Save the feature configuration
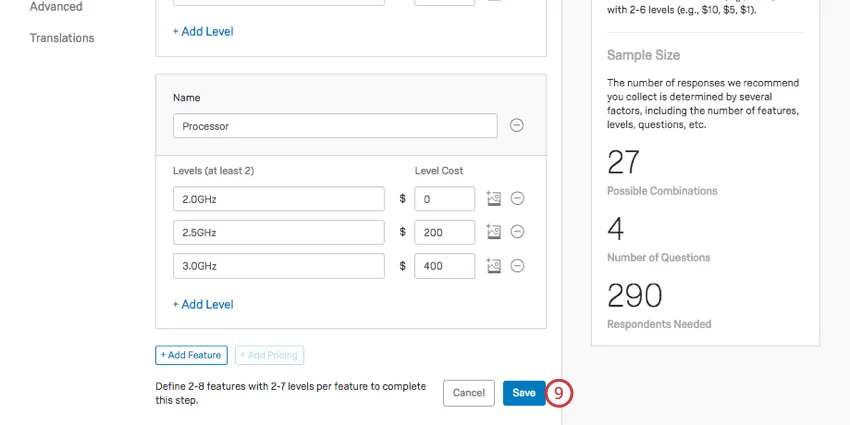Screen dimensions: 850x425 pyautogui.click(x=524, y=393)
